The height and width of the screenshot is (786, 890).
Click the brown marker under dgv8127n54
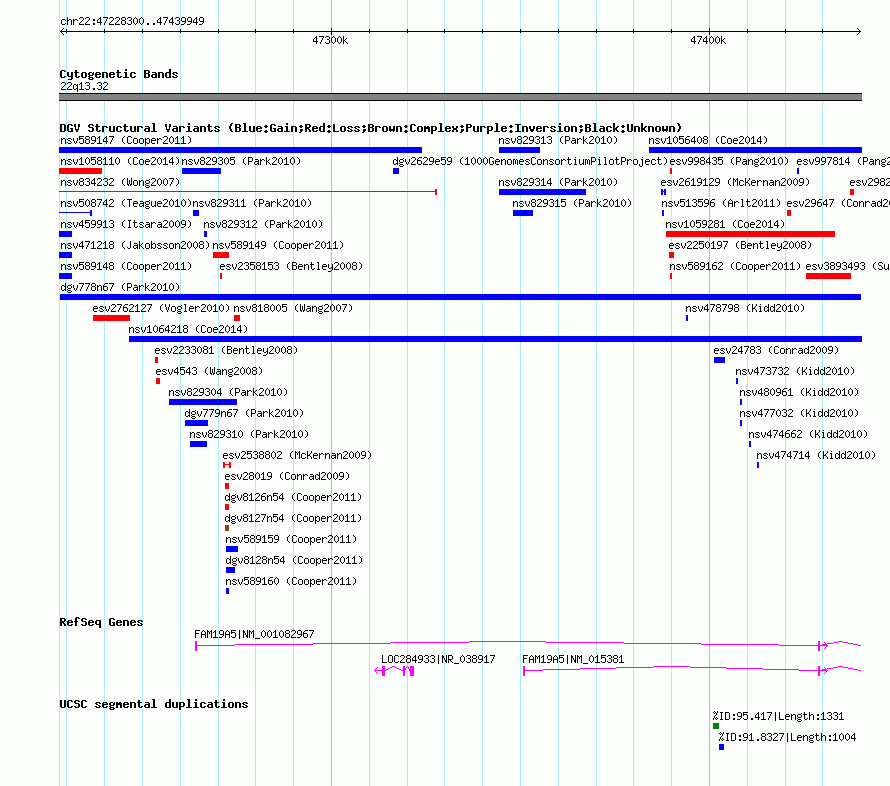[227, 528]
